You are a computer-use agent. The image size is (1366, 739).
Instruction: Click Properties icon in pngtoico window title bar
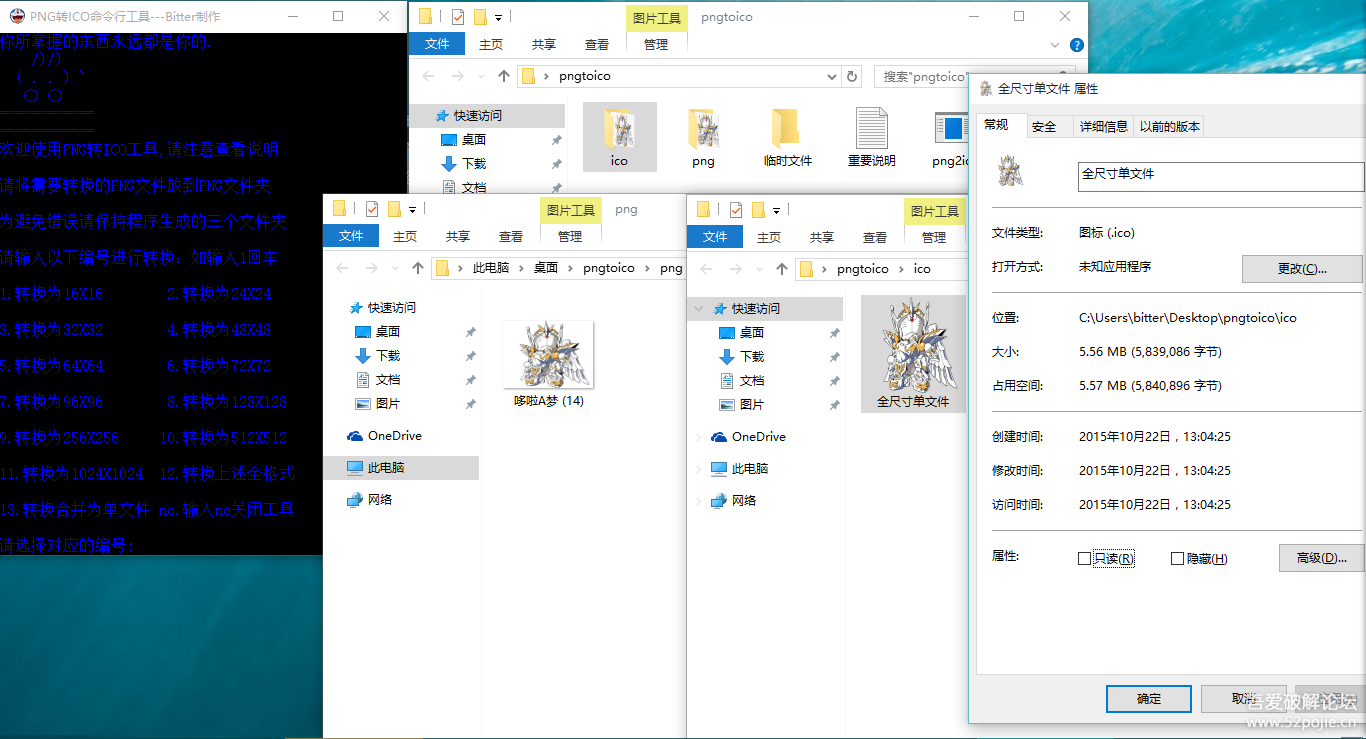[458, 16]
